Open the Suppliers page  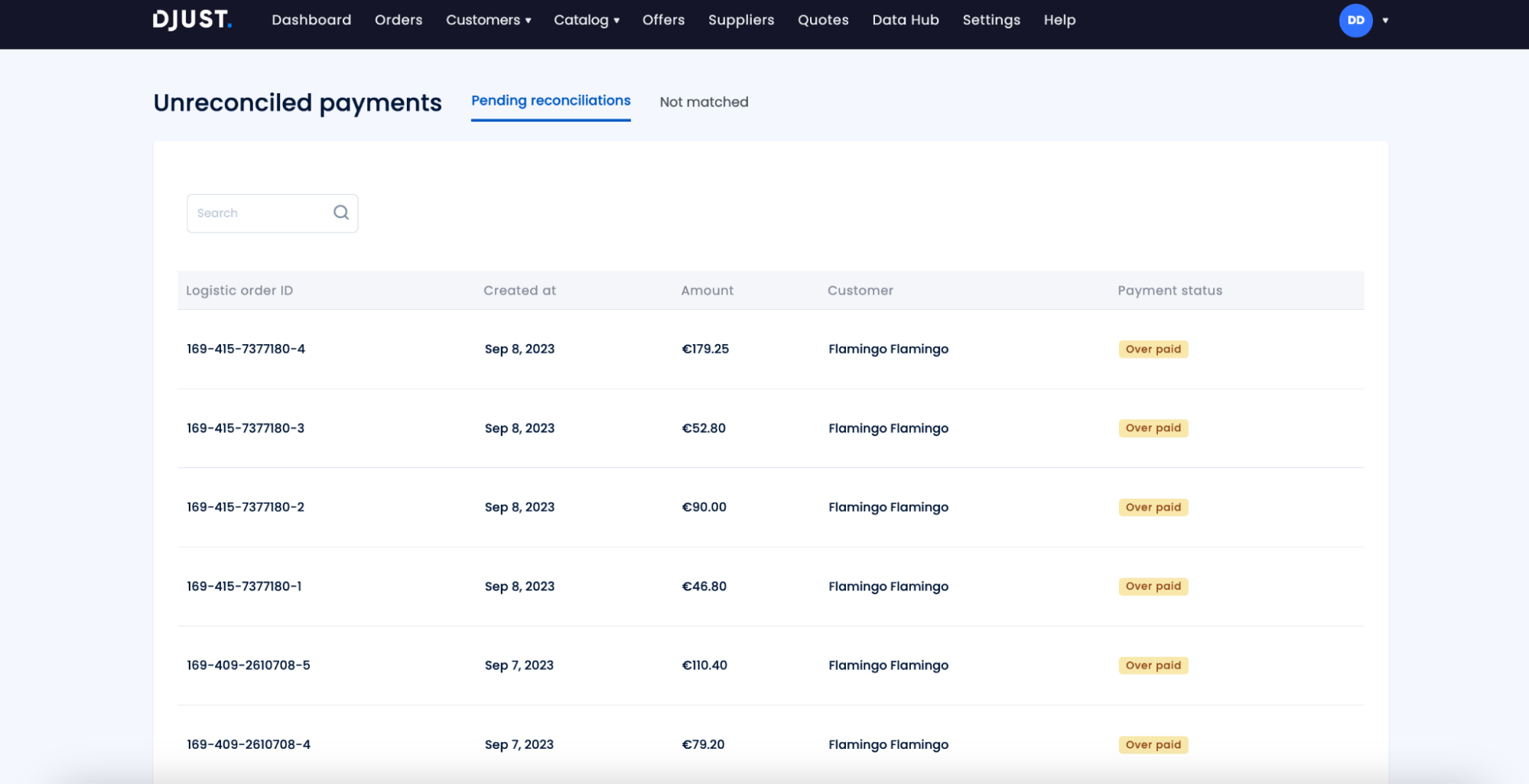click(x=740, y=20)
